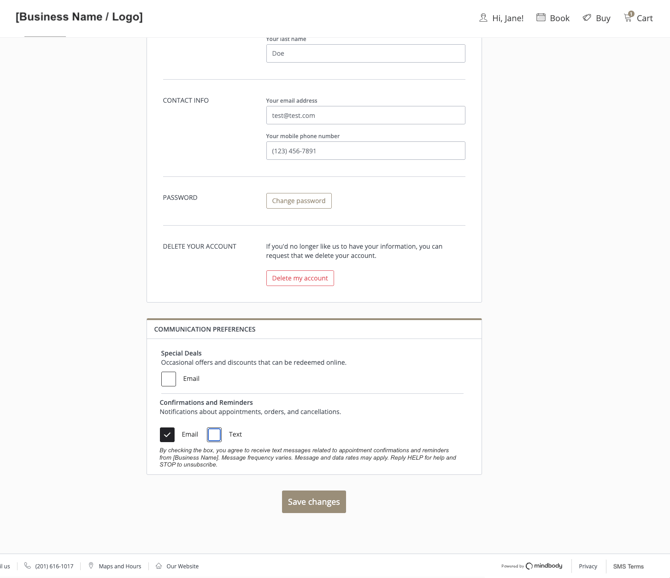Screen dimensions: 670x578
Task: Click the calendar icon next to Book
Action: [x=541, y=17]
